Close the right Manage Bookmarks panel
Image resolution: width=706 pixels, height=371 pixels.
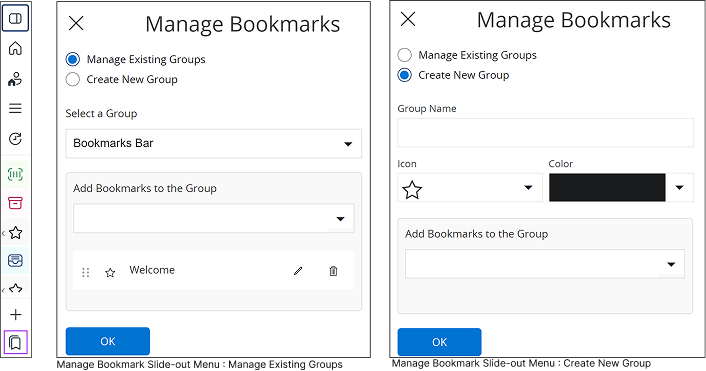tap(408, 19)
